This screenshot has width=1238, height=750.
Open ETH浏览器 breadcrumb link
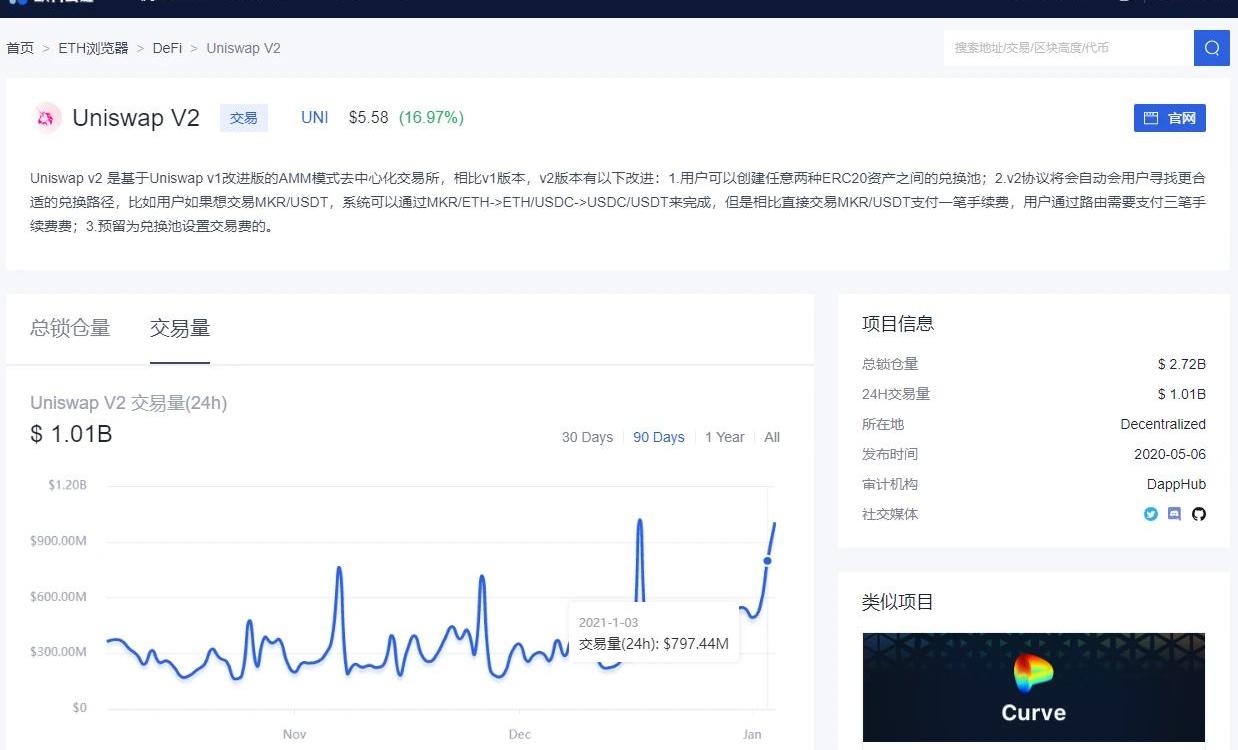coord(93,48)
